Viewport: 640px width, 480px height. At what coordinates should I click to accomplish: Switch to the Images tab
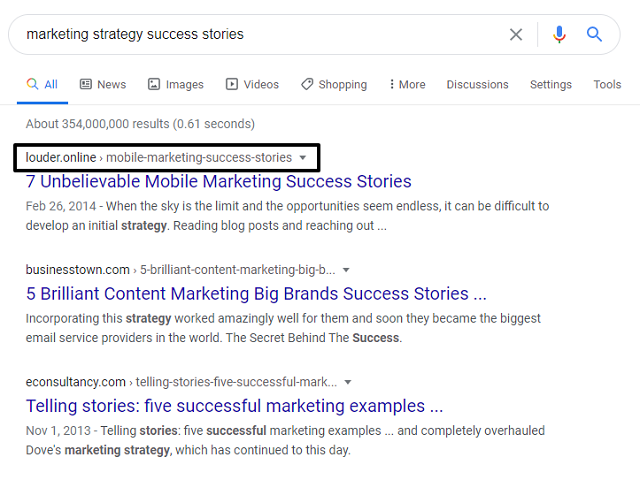click(x=176, y=85)
